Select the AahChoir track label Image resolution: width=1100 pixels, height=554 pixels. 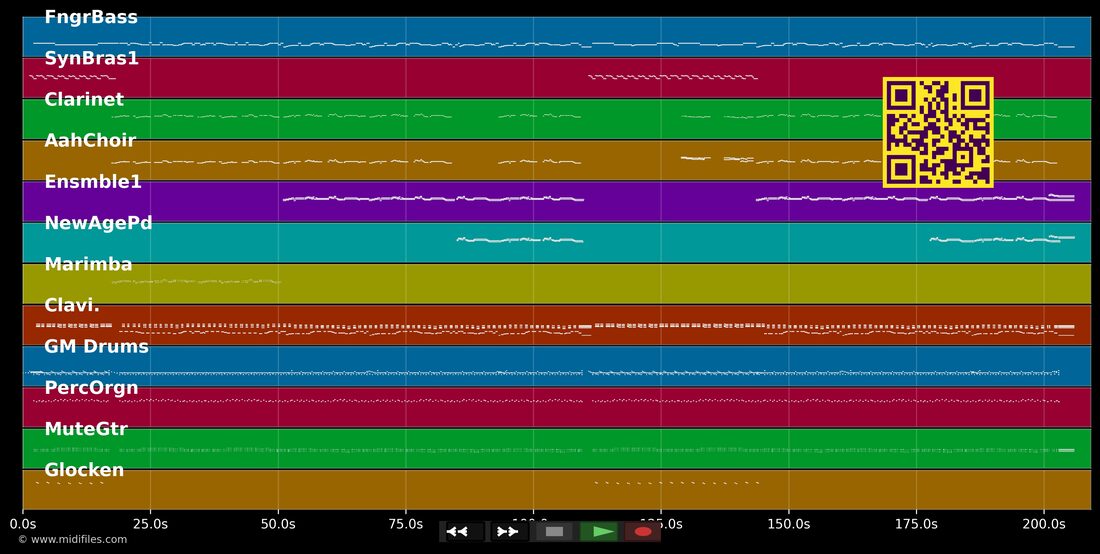click(x=90, y=140)
